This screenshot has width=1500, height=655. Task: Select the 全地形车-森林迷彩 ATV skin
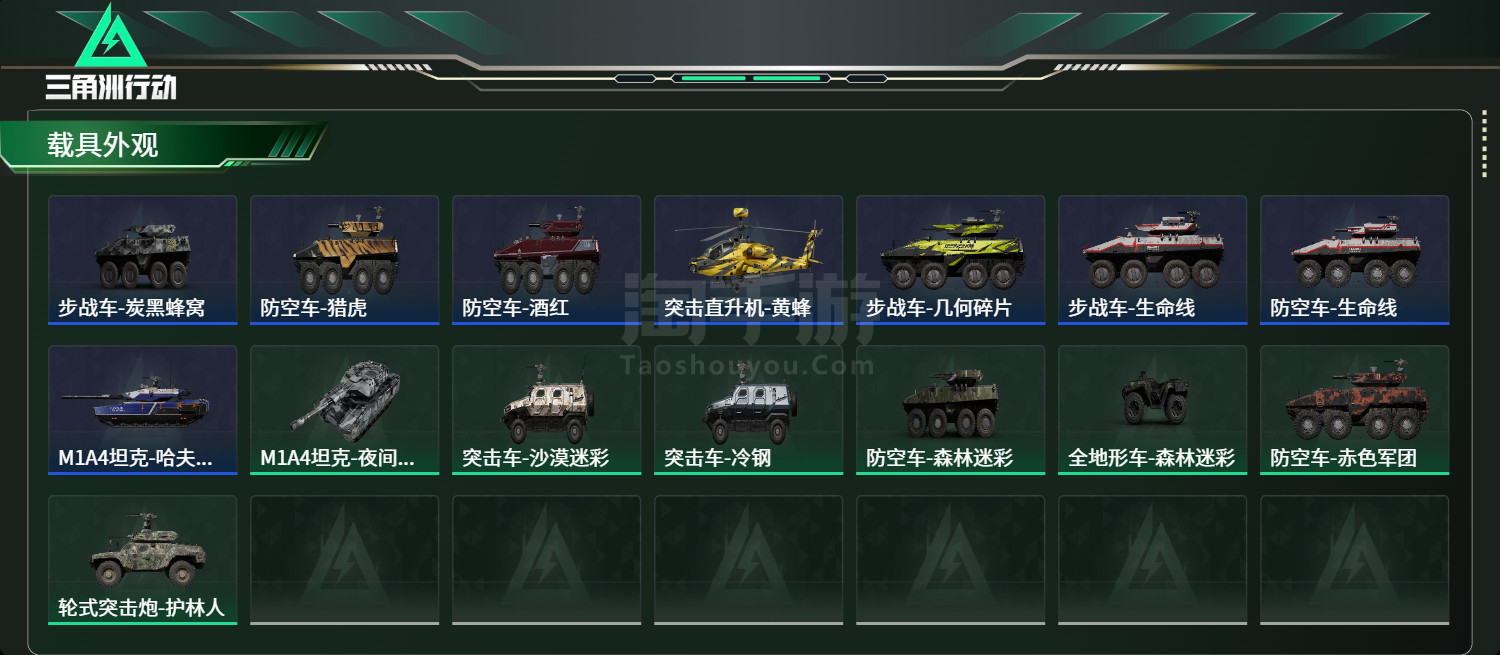click(1152, 410)
